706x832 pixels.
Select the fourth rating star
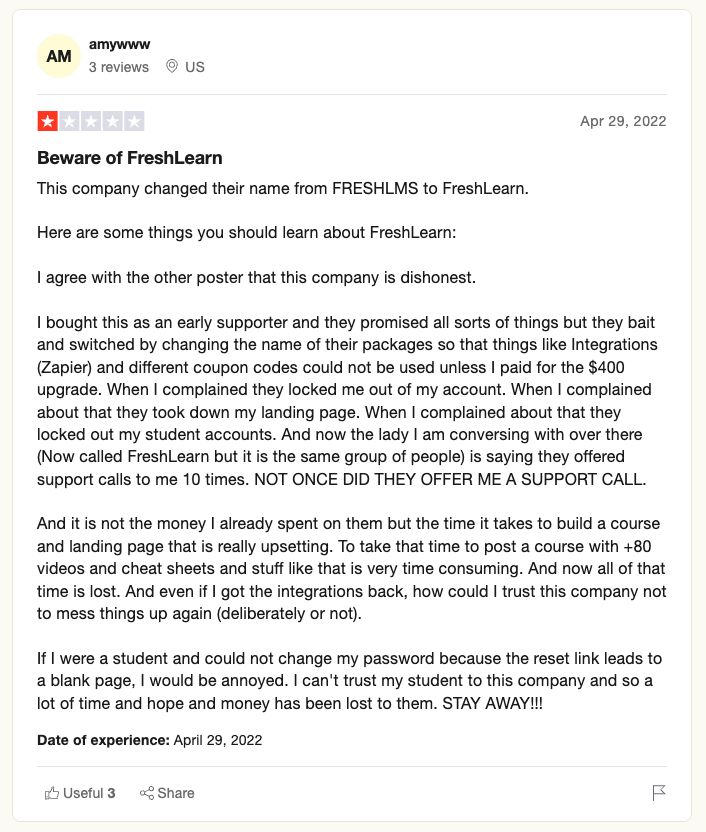(112, 121)
